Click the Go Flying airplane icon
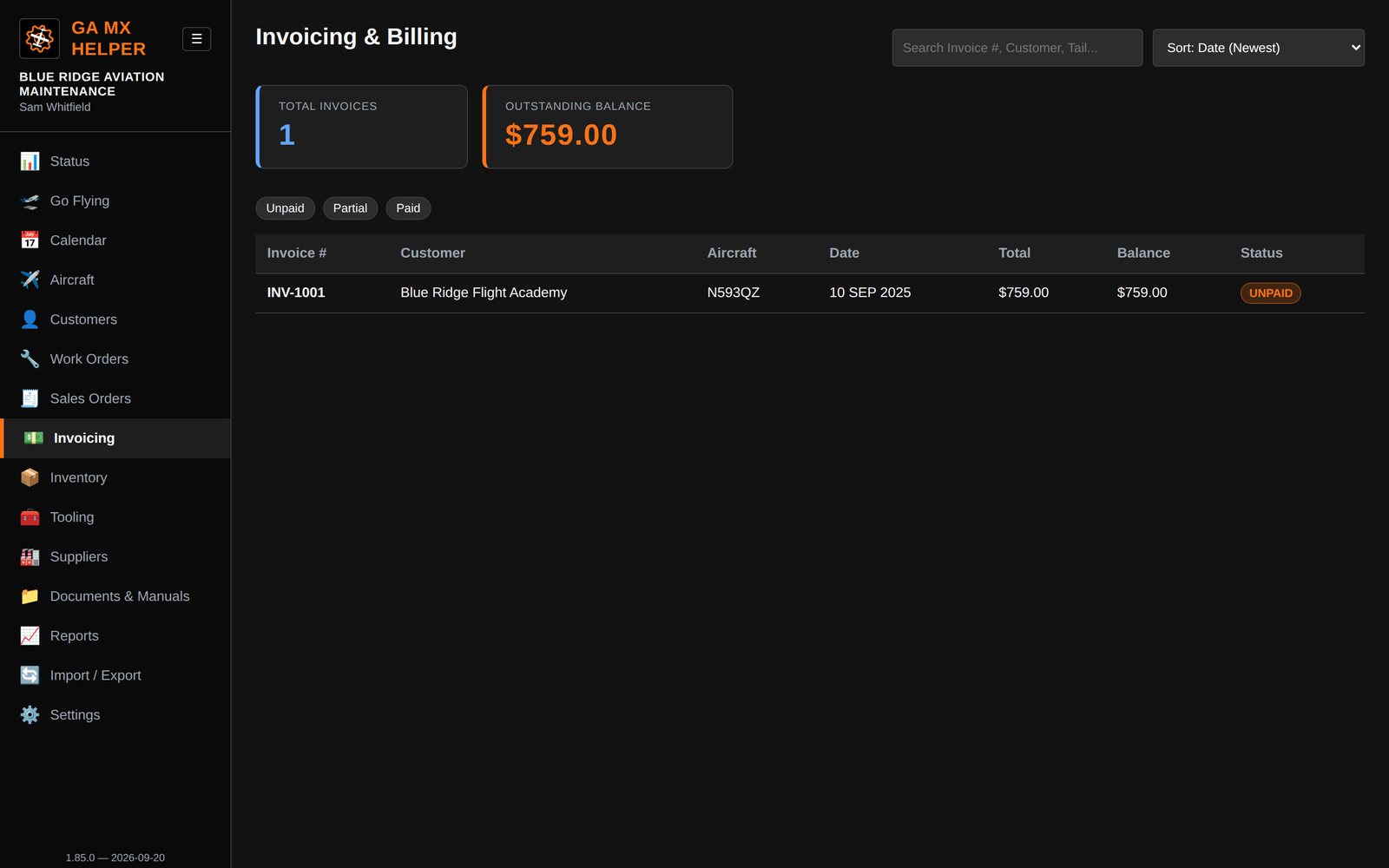Image resolution: width=1389 pixels, height=868 pixels. (30, 201)
